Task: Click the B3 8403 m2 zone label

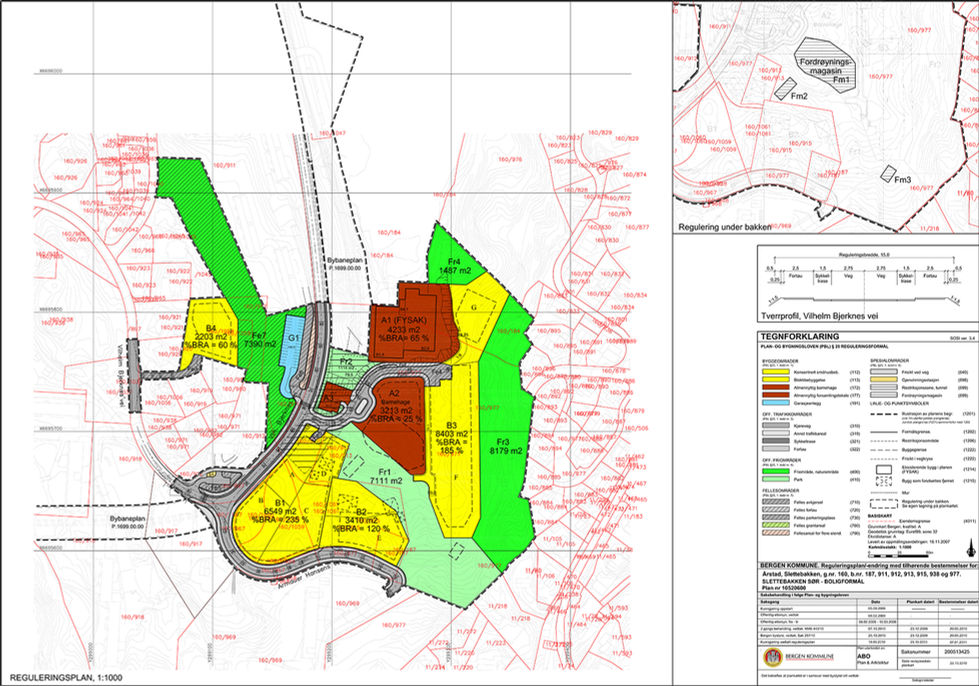Action: [452, 437]
